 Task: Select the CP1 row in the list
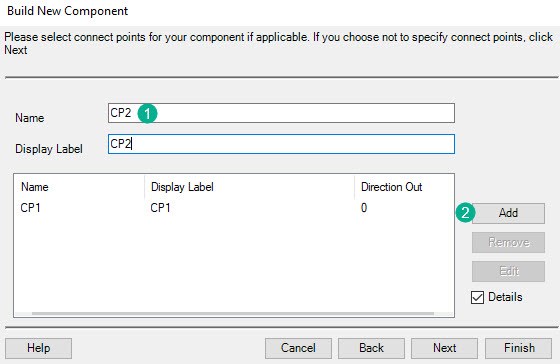pos(234,208)
